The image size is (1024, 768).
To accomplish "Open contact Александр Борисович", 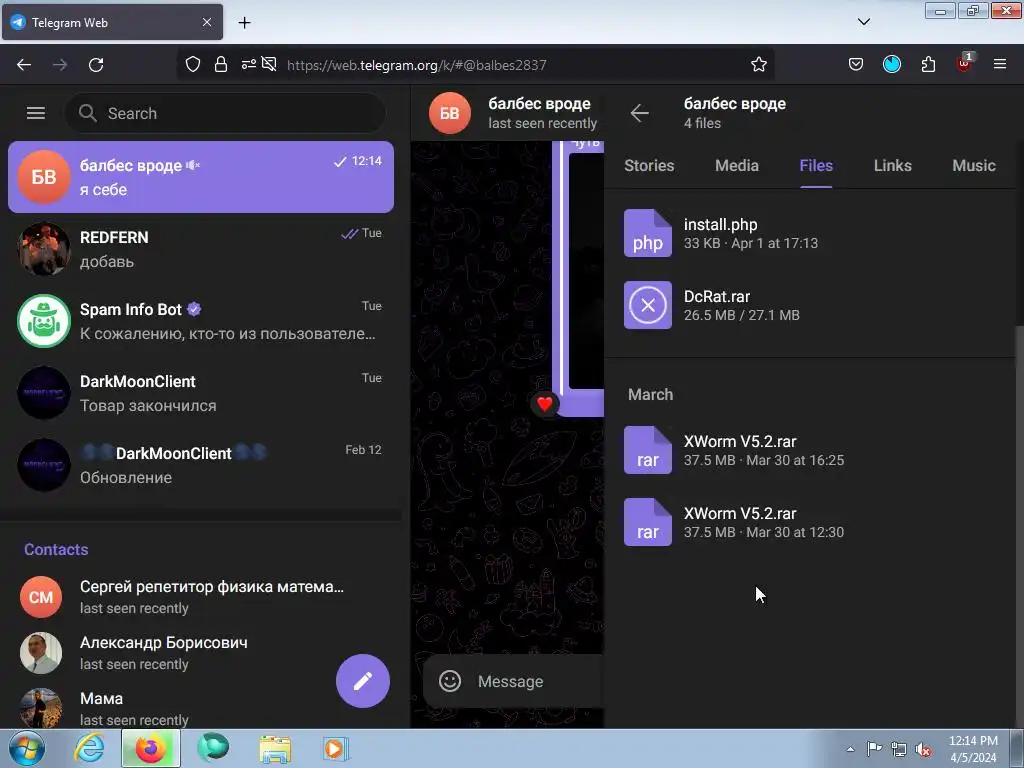I will (x=200, y=652).
